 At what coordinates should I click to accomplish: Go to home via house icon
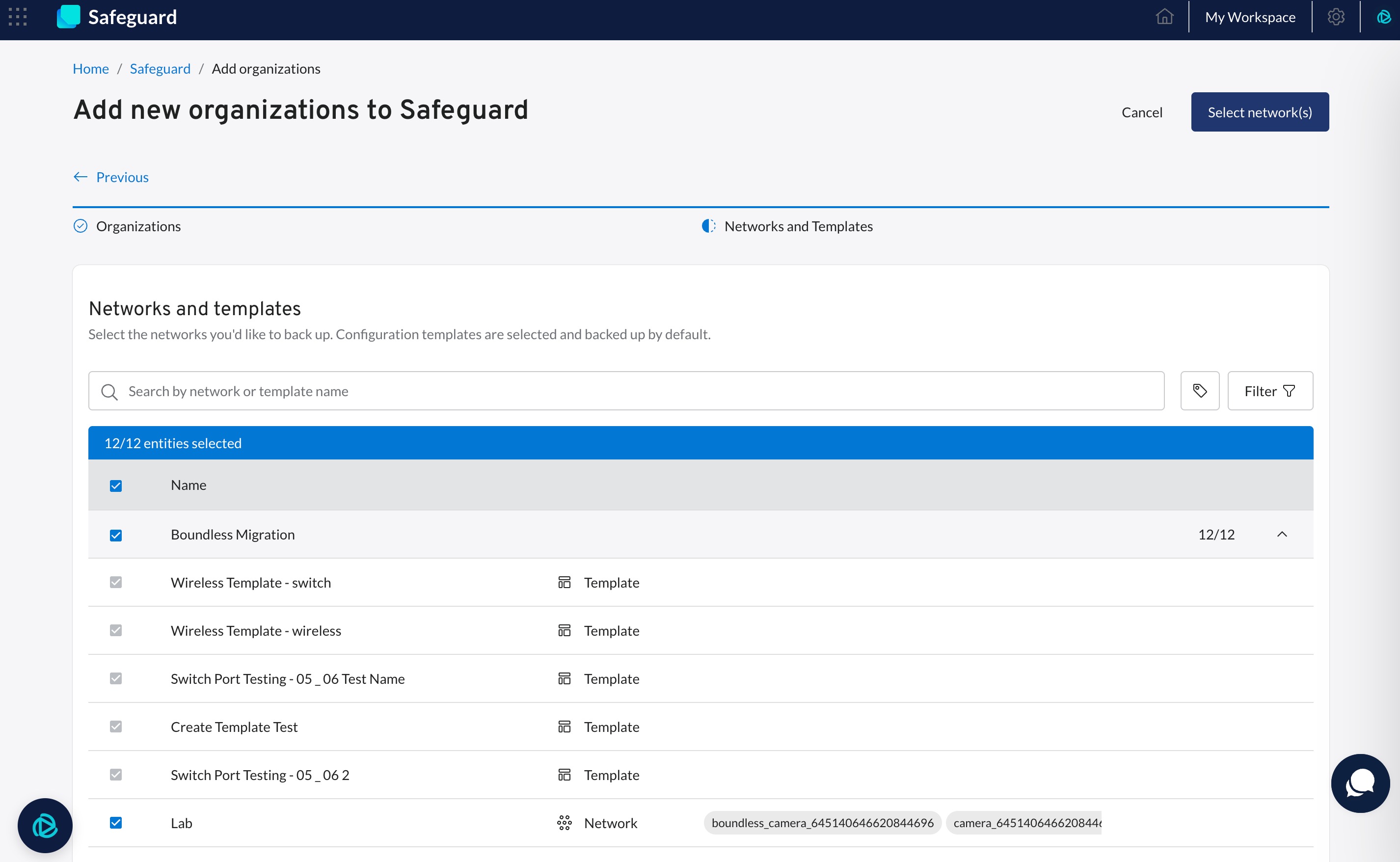[x=1164, y=17]
